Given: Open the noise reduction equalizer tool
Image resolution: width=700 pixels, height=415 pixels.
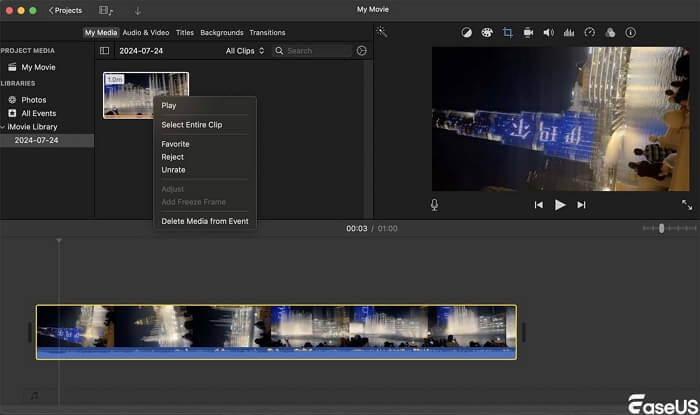Looking at the screenshot, I should (569, 32).
